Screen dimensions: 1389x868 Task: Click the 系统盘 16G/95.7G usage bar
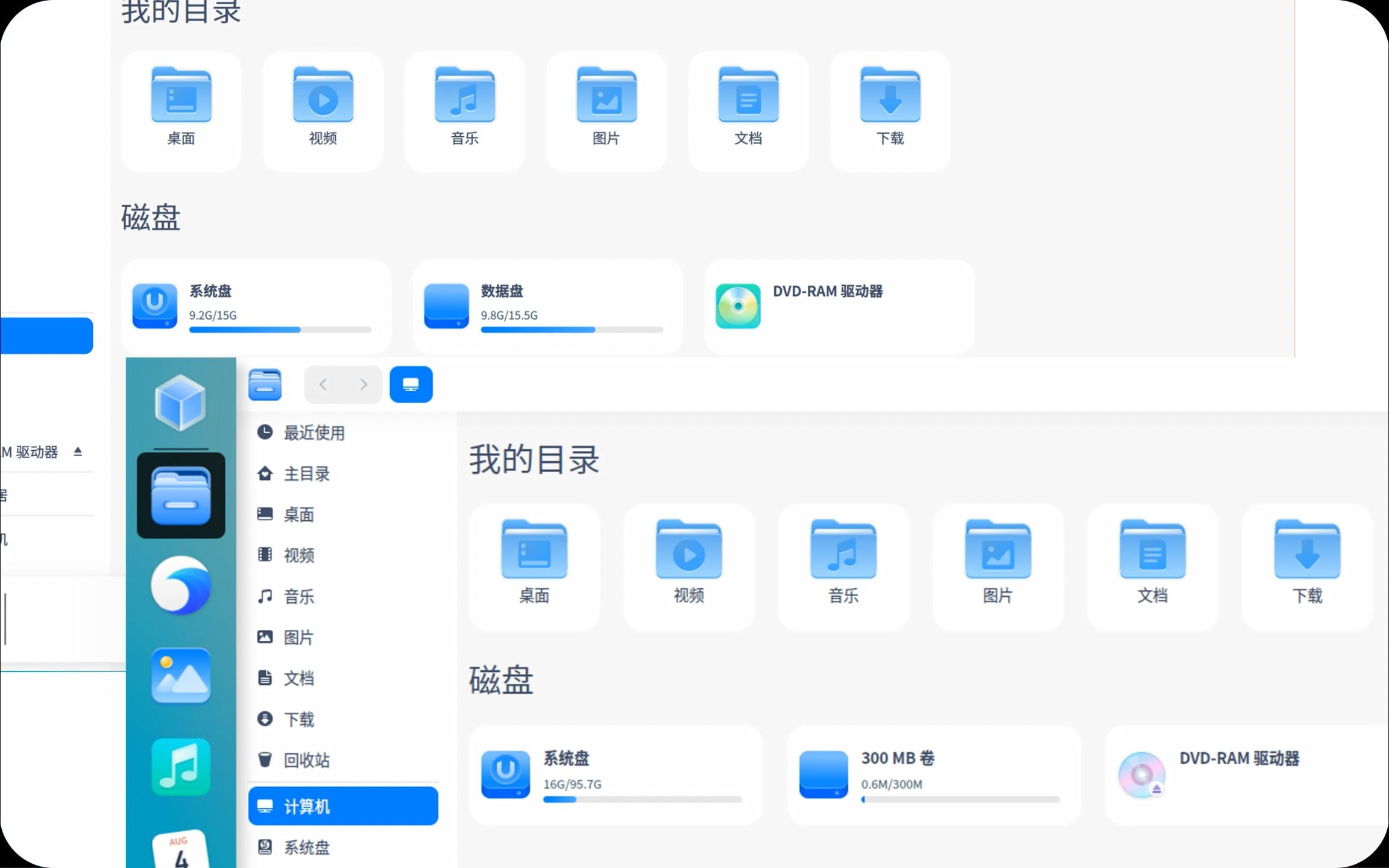coord(641,799)
